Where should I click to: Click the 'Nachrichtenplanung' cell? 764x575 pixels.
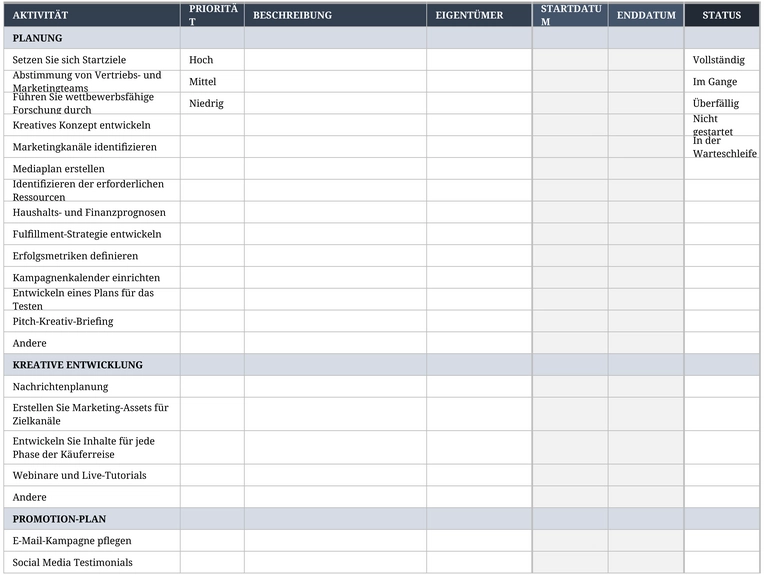(92, 387)
